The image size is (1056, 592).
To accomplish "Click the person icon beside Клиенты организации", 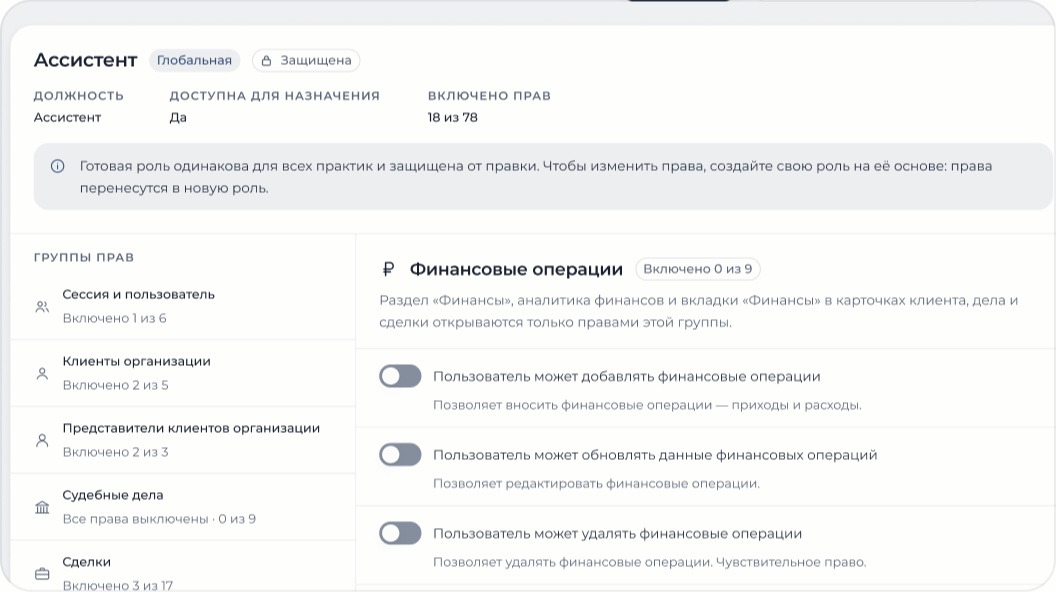I will [x=42, y=374].
